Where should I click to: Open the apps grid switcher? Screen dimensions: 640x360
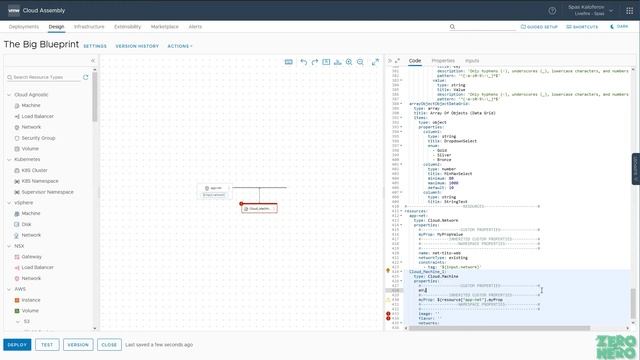(x=629, y=11)
